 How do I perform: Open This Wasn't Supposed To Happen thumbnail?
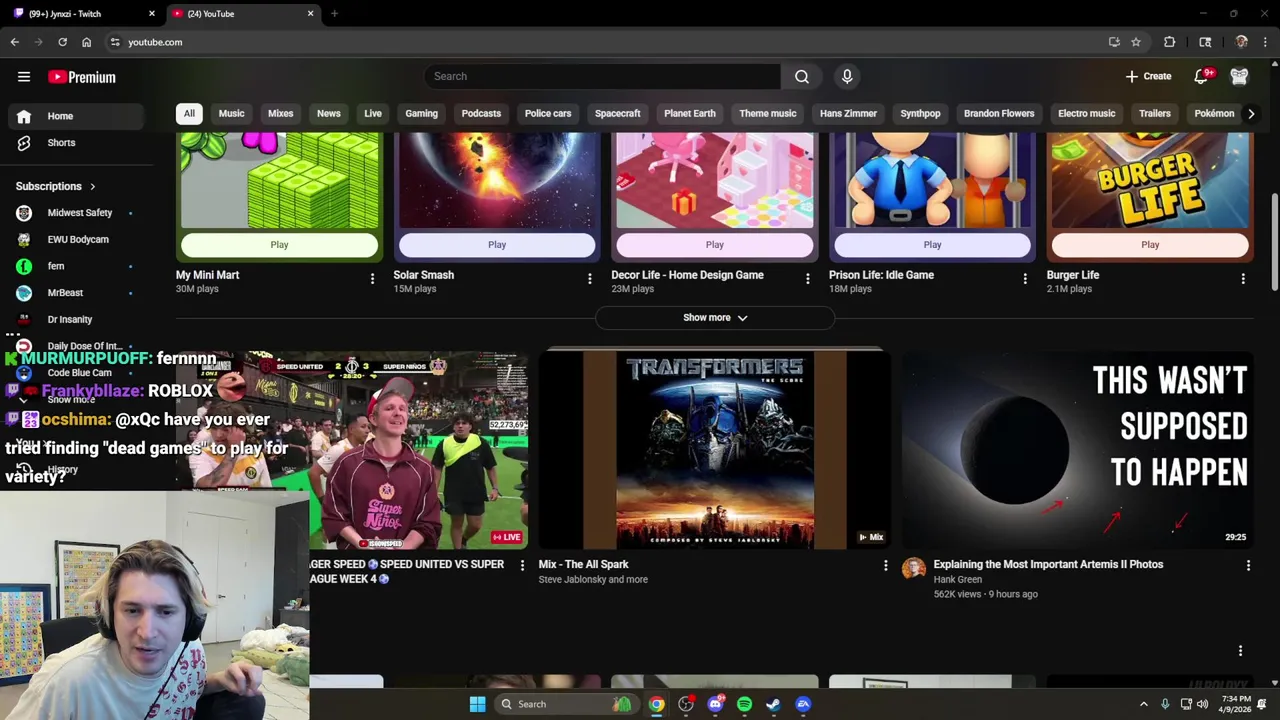(1078, 449)
